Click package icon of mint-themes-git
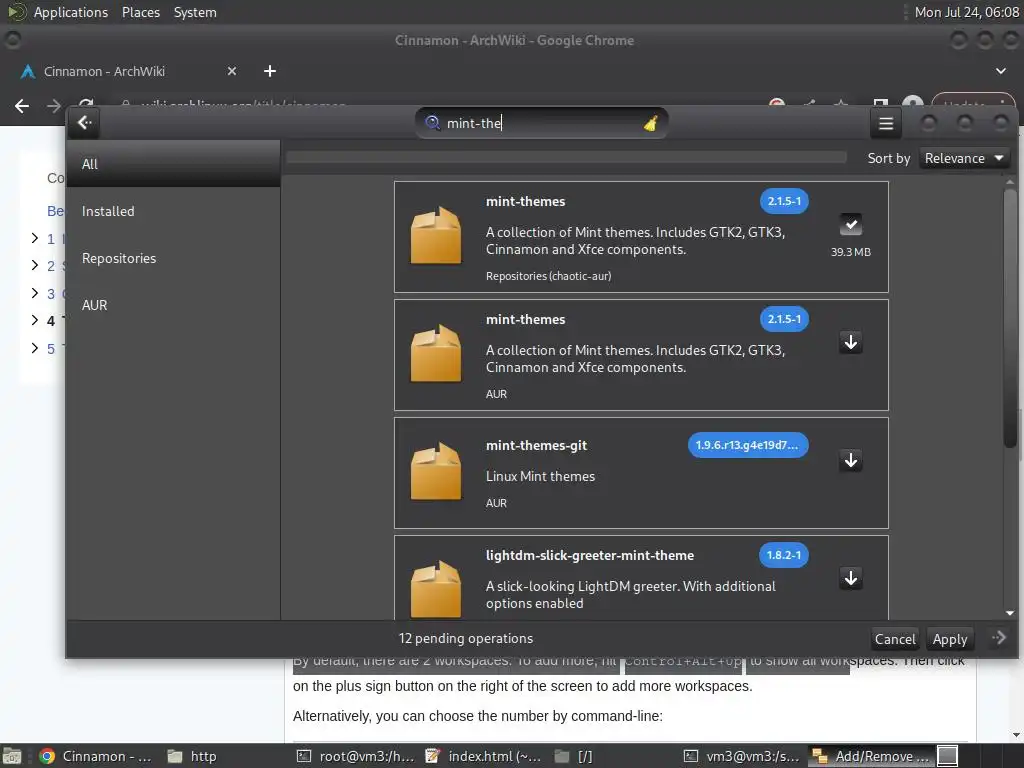Image resolution: width=1024 pixels, height=768 pixels. coord(436,472)
